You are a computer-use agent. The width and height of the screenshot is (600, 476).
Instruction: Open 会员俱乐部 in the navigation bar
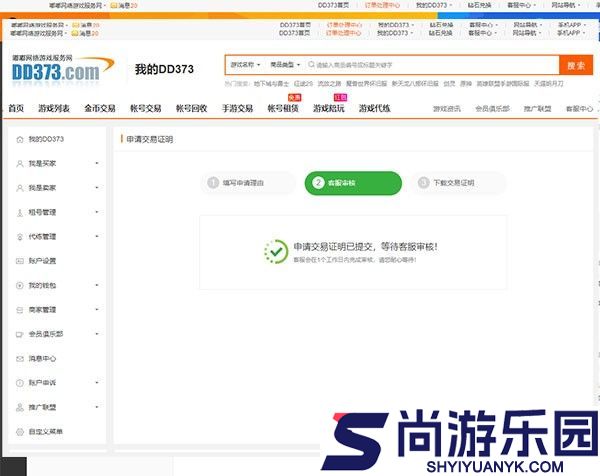pos(492,109)
